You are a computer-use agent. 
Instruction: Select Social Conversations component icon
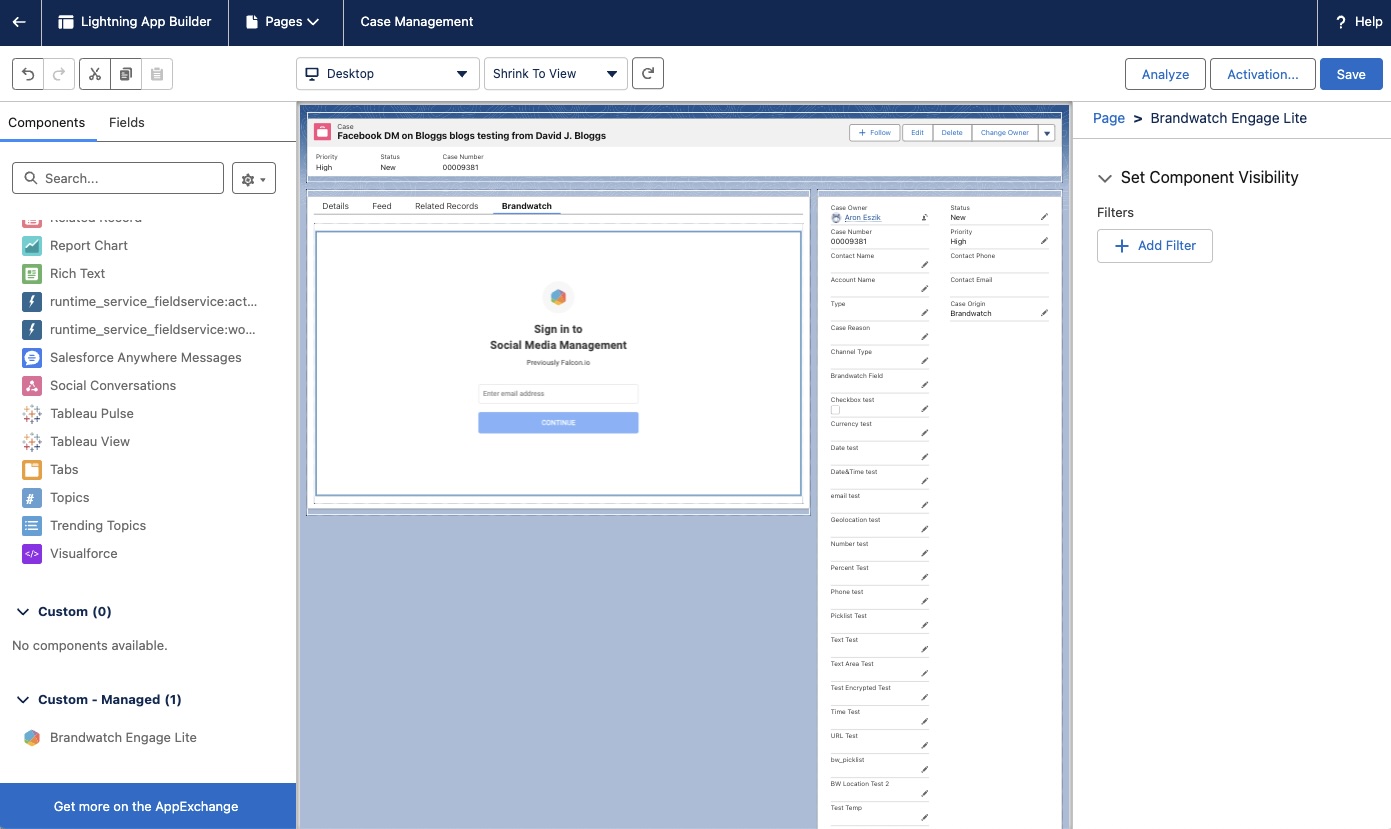tap(32, 385)
